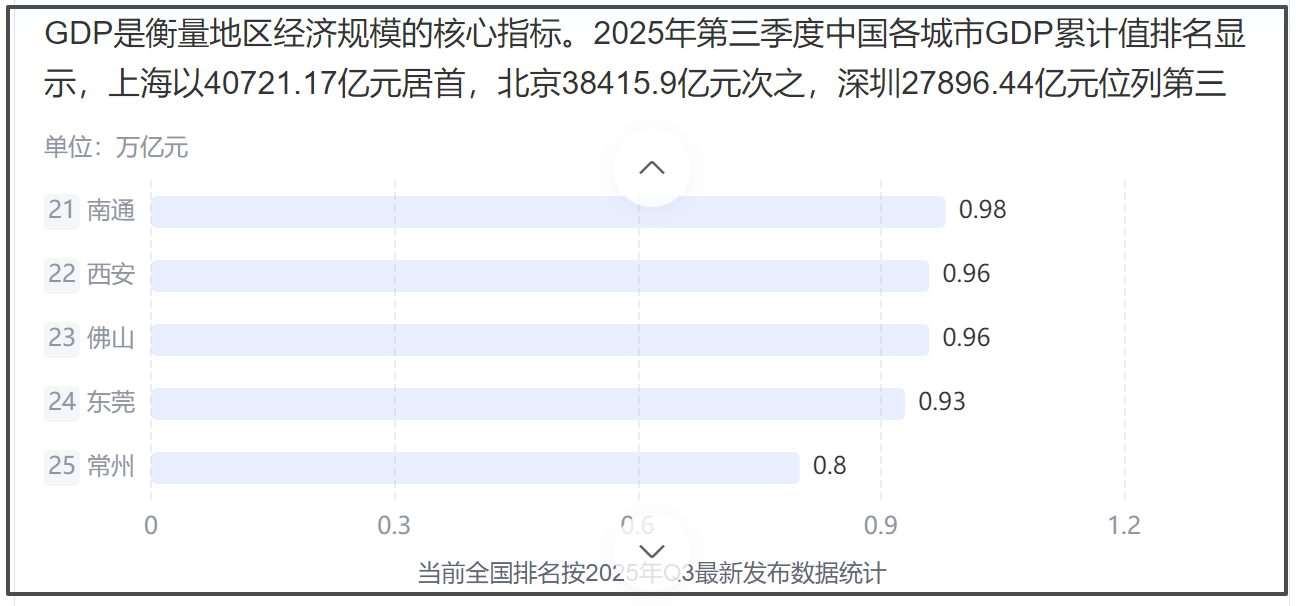This screenshot has width=1296, height=606.
Task: Click the rank 25 badge beside 常州
Action: click(x=62, y=465)
